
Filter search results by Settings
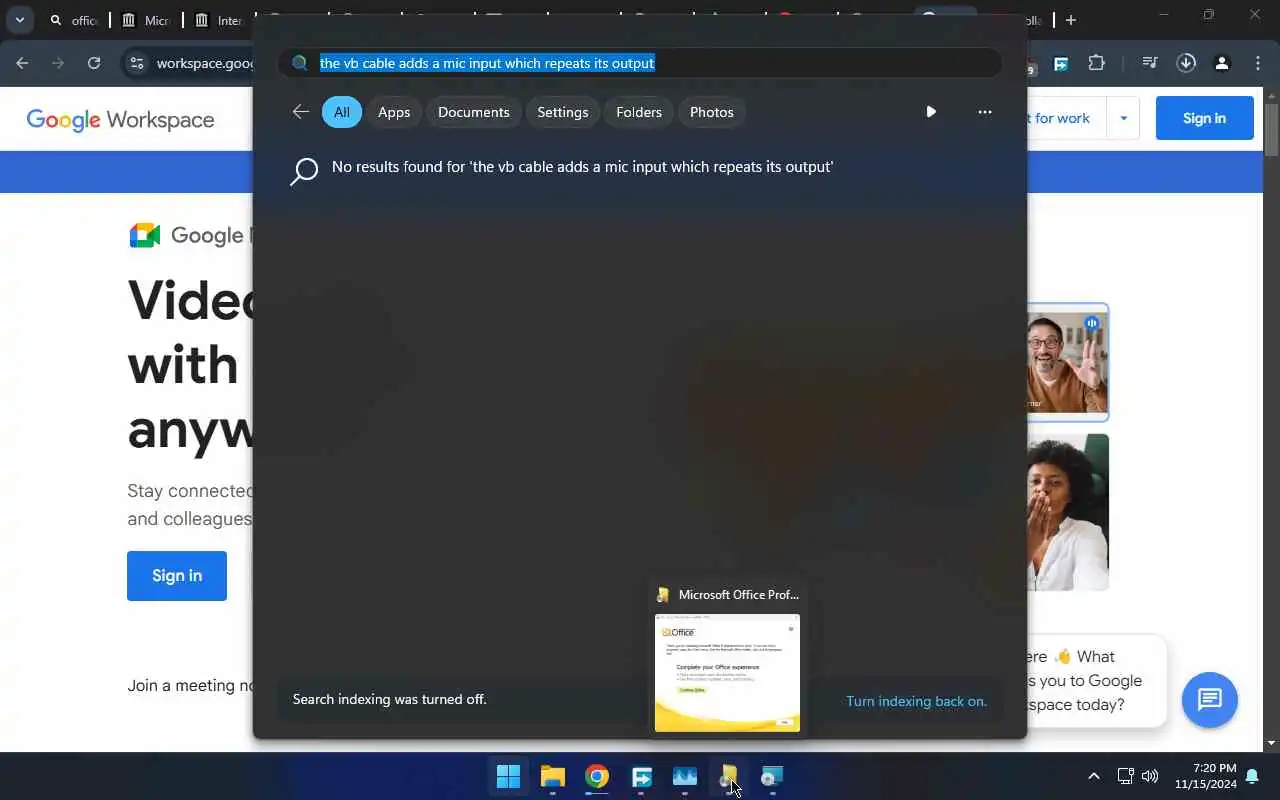pyautogui.click(x=563, y=112)
